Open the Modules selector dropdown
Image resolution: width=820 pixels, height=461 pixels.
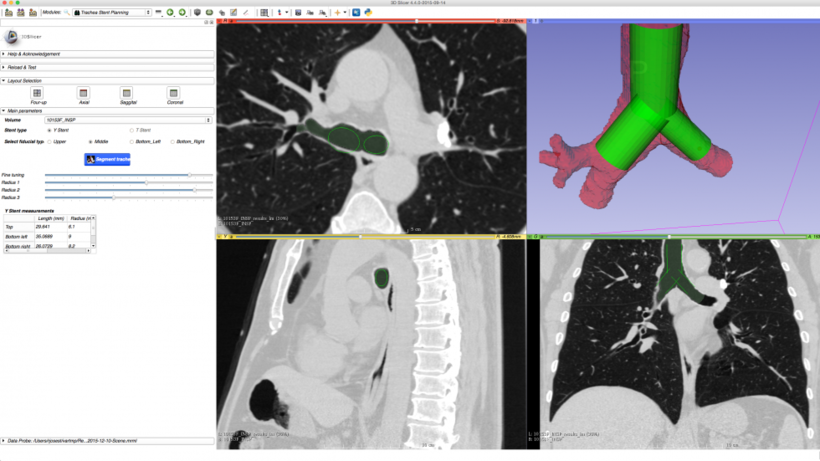pyautogui.click(x=112, y=12)
